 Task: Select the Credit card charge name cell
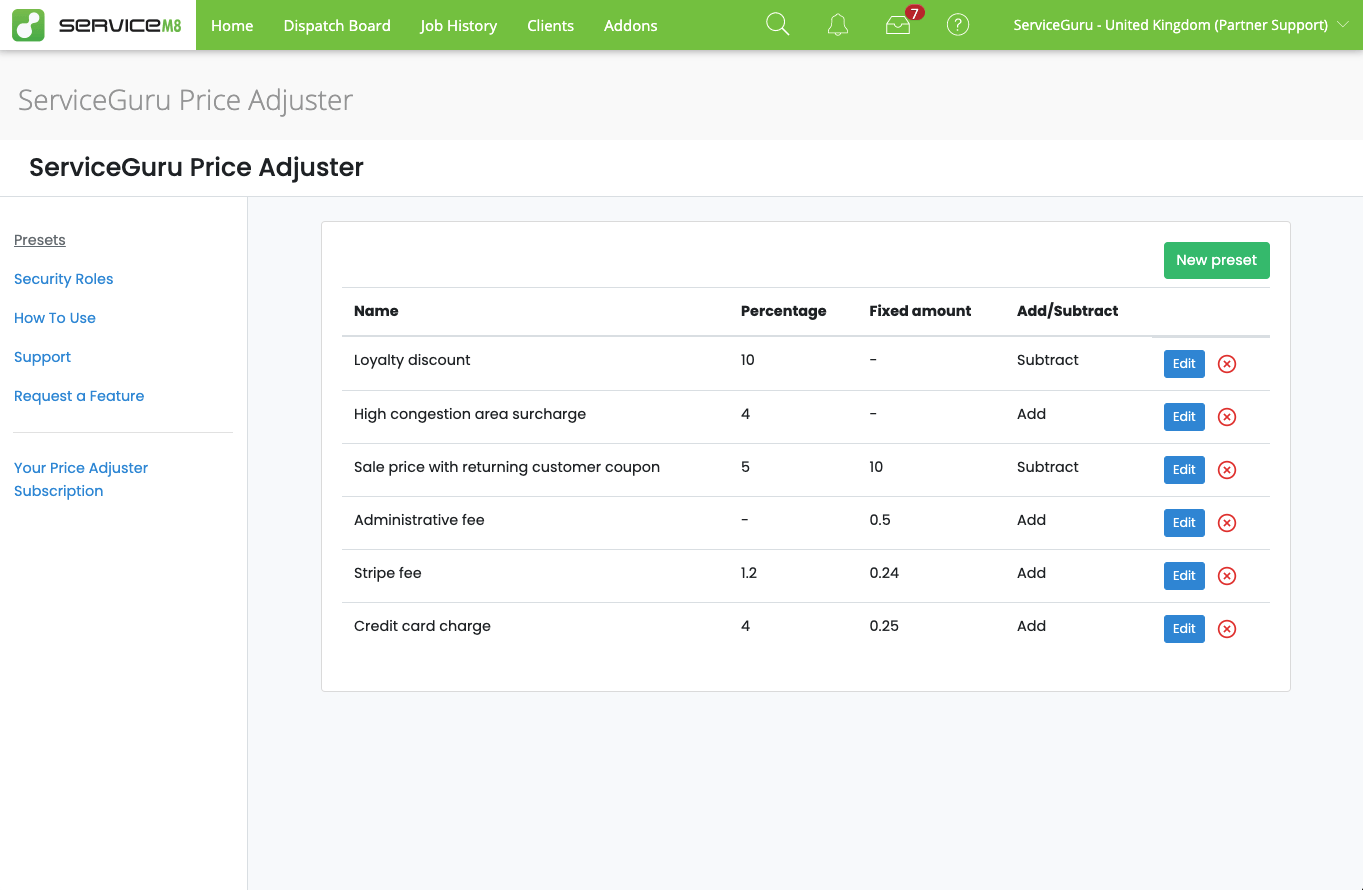[422, 626]
